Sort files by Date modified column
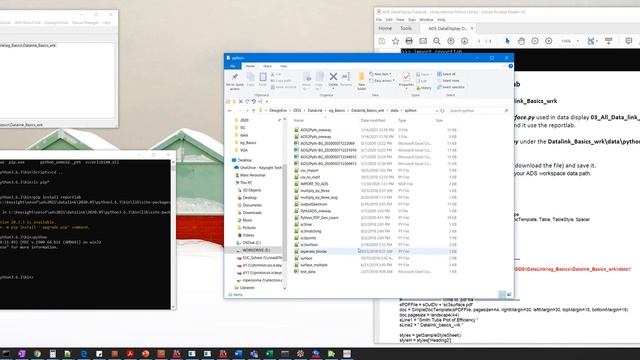The height and width of the screenshot is (360, 640). 373,120
